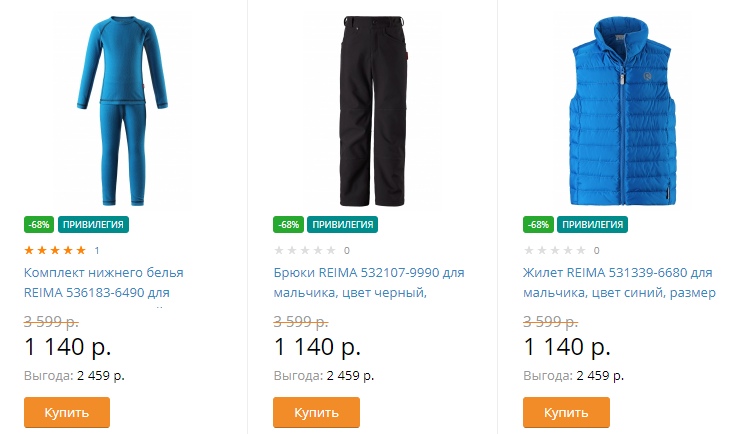Click ПРИВИЛЕГИЯ badge under underwear set

coord(93,224)
